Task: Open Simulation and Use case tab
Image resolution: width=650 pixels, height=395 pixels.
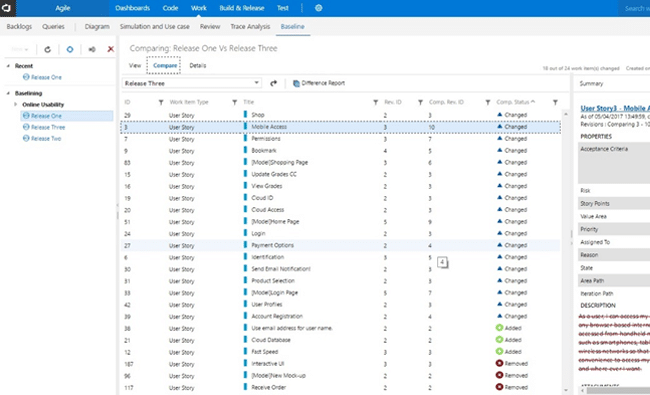Action: (155, 27)
